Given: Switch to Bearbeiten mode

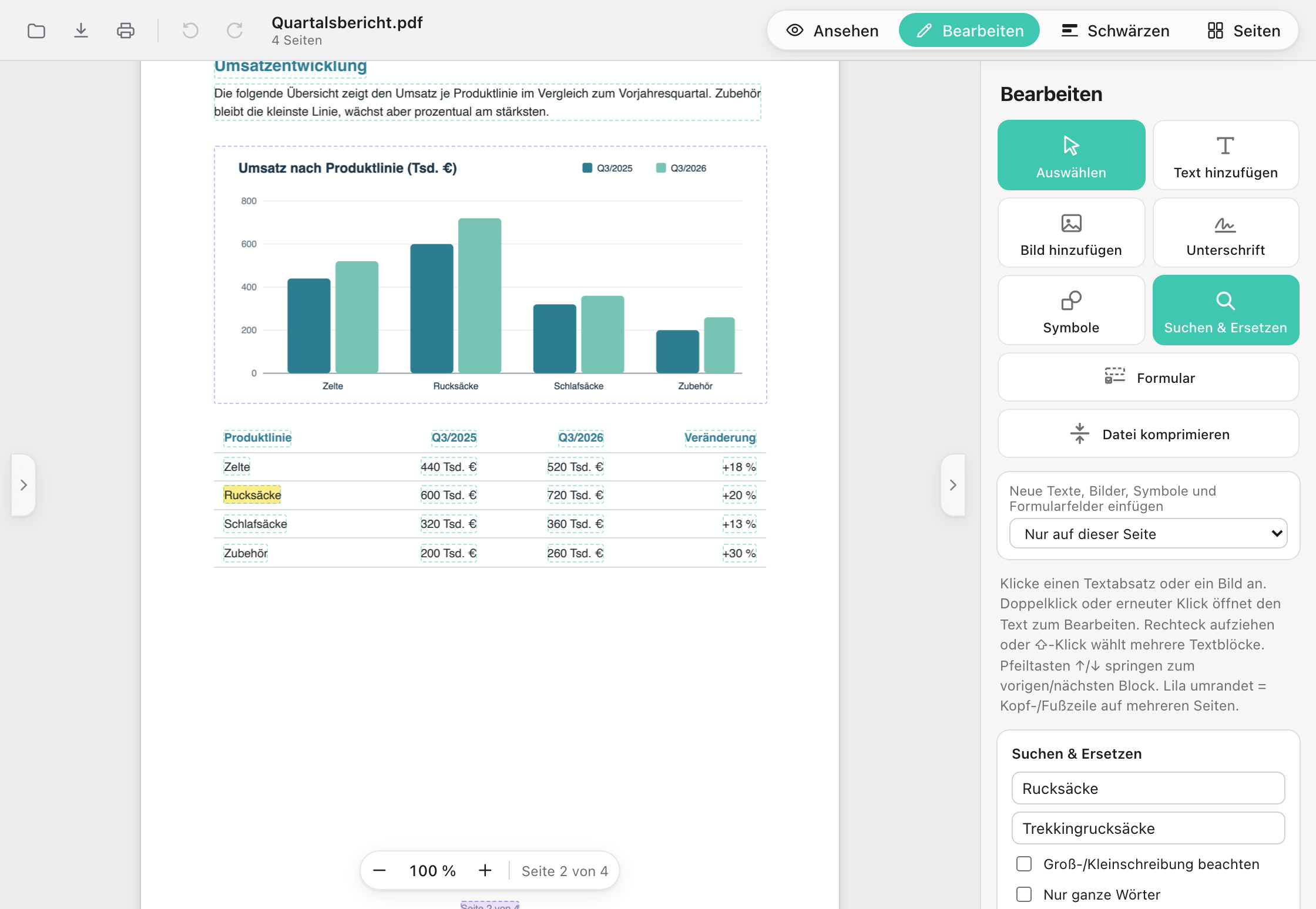Looking at the screenshot, I should pos(969,31).
